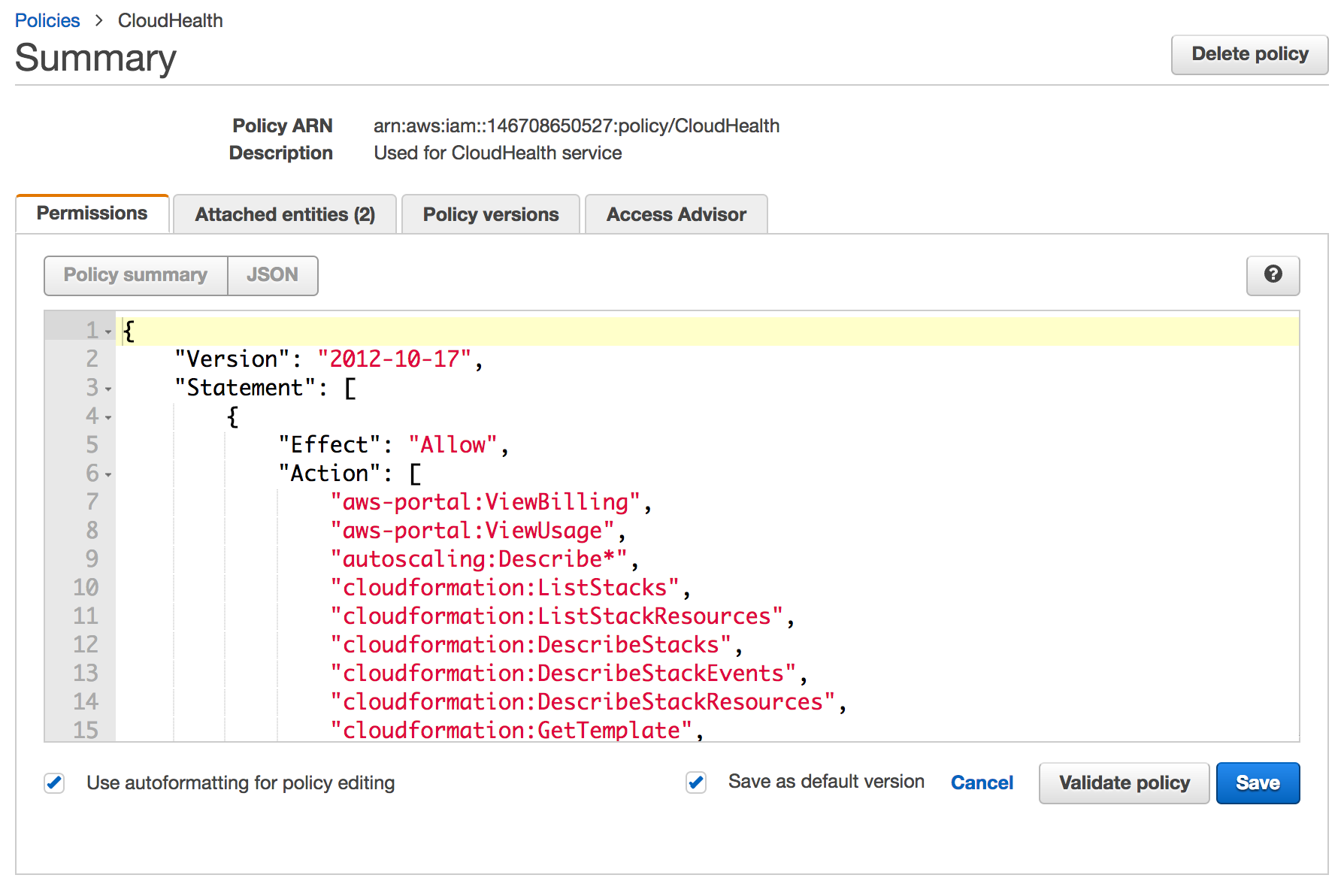Click line number 10 in editor gutter
Viewport: 1344px width, 896px height.
click(86, 588)
